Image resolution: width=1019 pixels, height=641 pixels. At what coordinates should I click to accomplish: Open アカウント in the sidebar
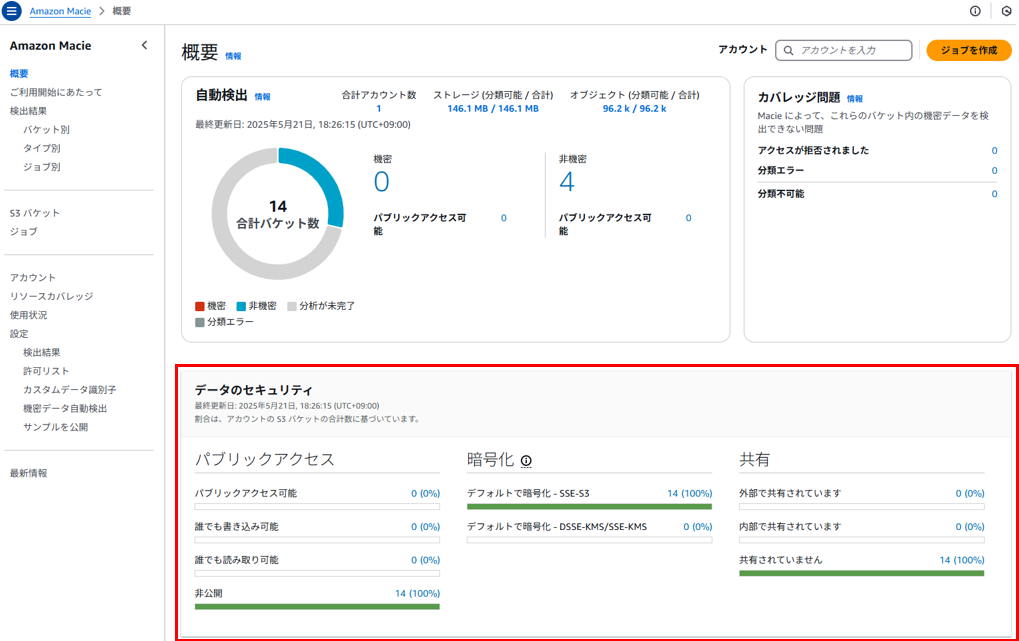pos(32,278)
